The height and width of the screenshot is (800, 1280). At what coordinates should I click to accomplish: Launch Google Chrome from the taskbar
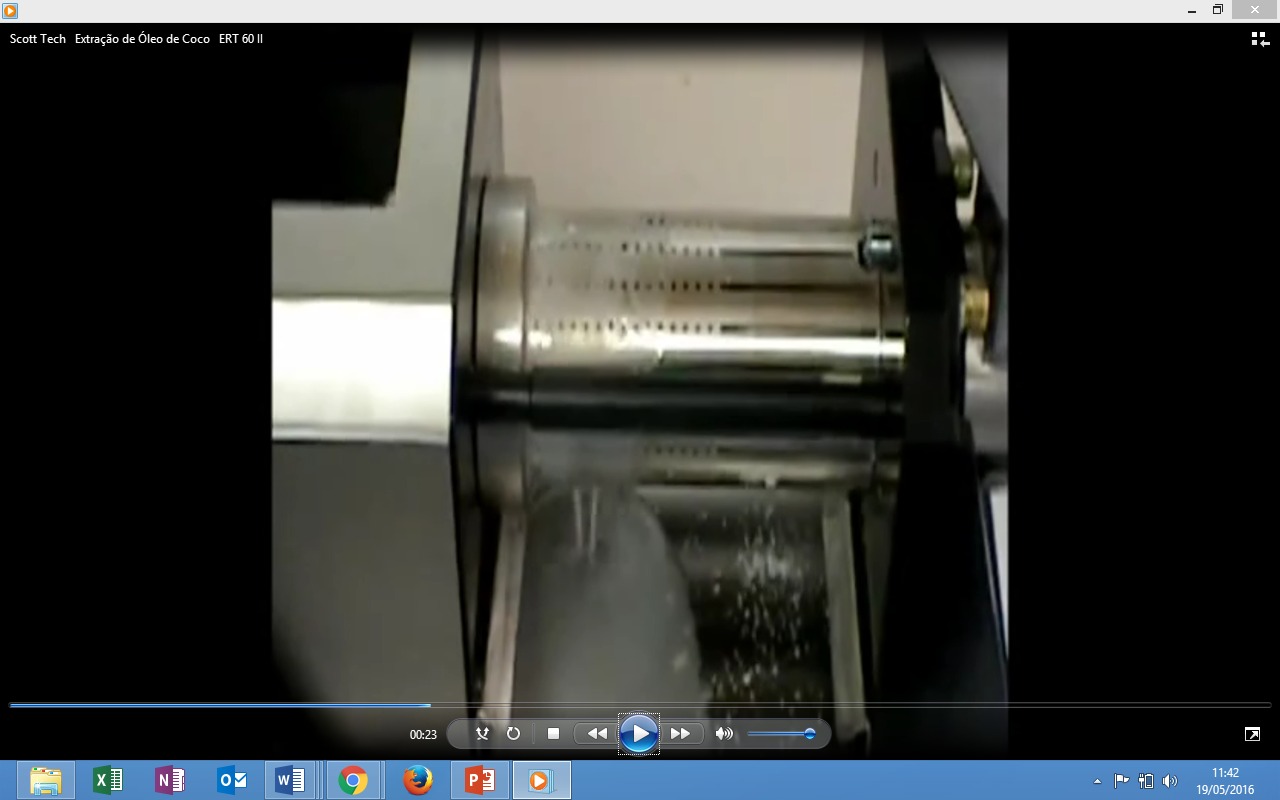pyautogui.click(x=353, y=780)
